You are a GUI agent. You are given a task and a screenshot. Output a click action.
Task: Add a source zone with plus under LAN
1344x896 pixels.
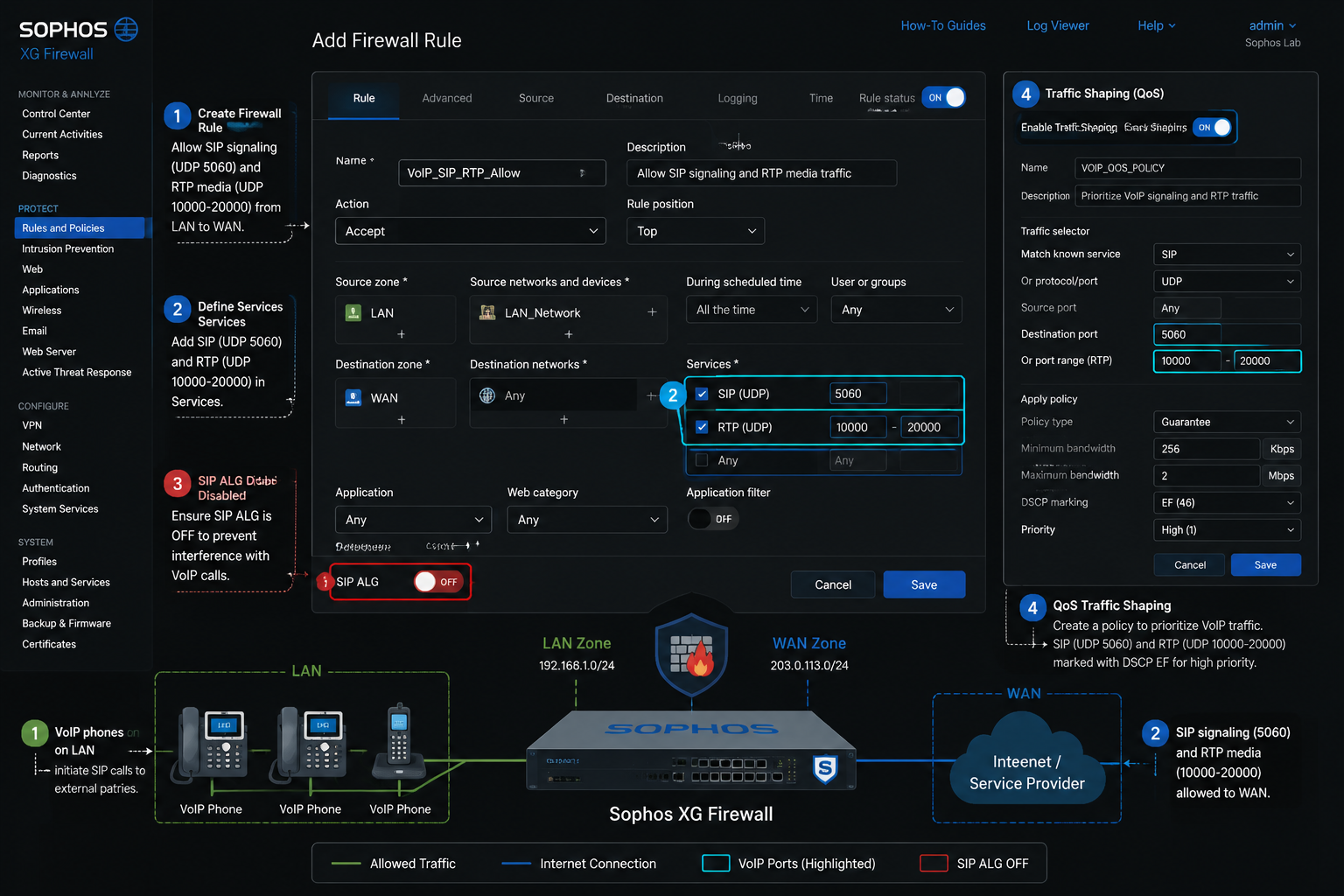tap(401, 334)
